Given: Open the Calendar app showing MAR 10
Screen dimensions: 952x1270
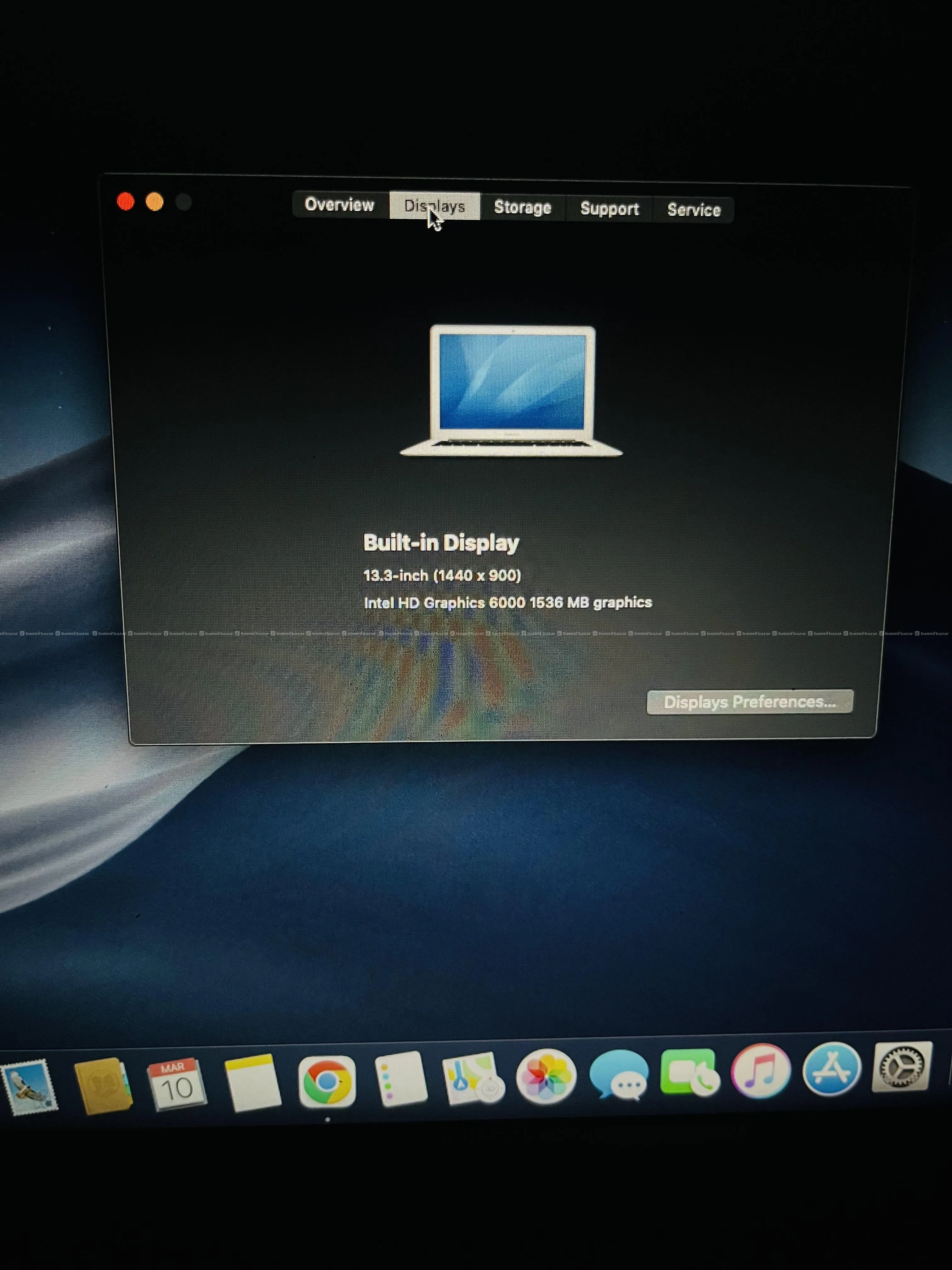Looking at the screenshot, I should point(176,1084).
